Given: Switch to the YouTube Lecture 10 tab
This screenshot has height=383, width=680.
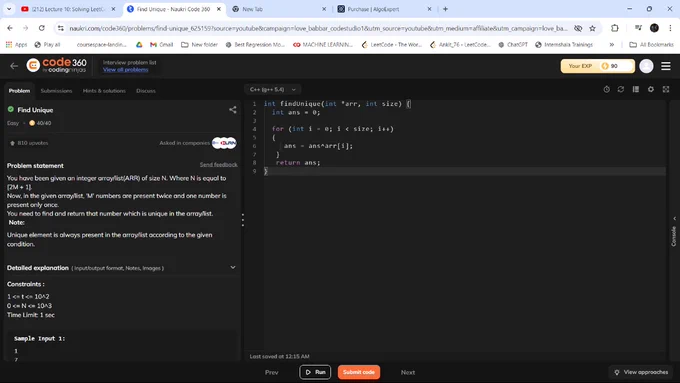Looking at the screenshot, I should (x=69, y=9).
